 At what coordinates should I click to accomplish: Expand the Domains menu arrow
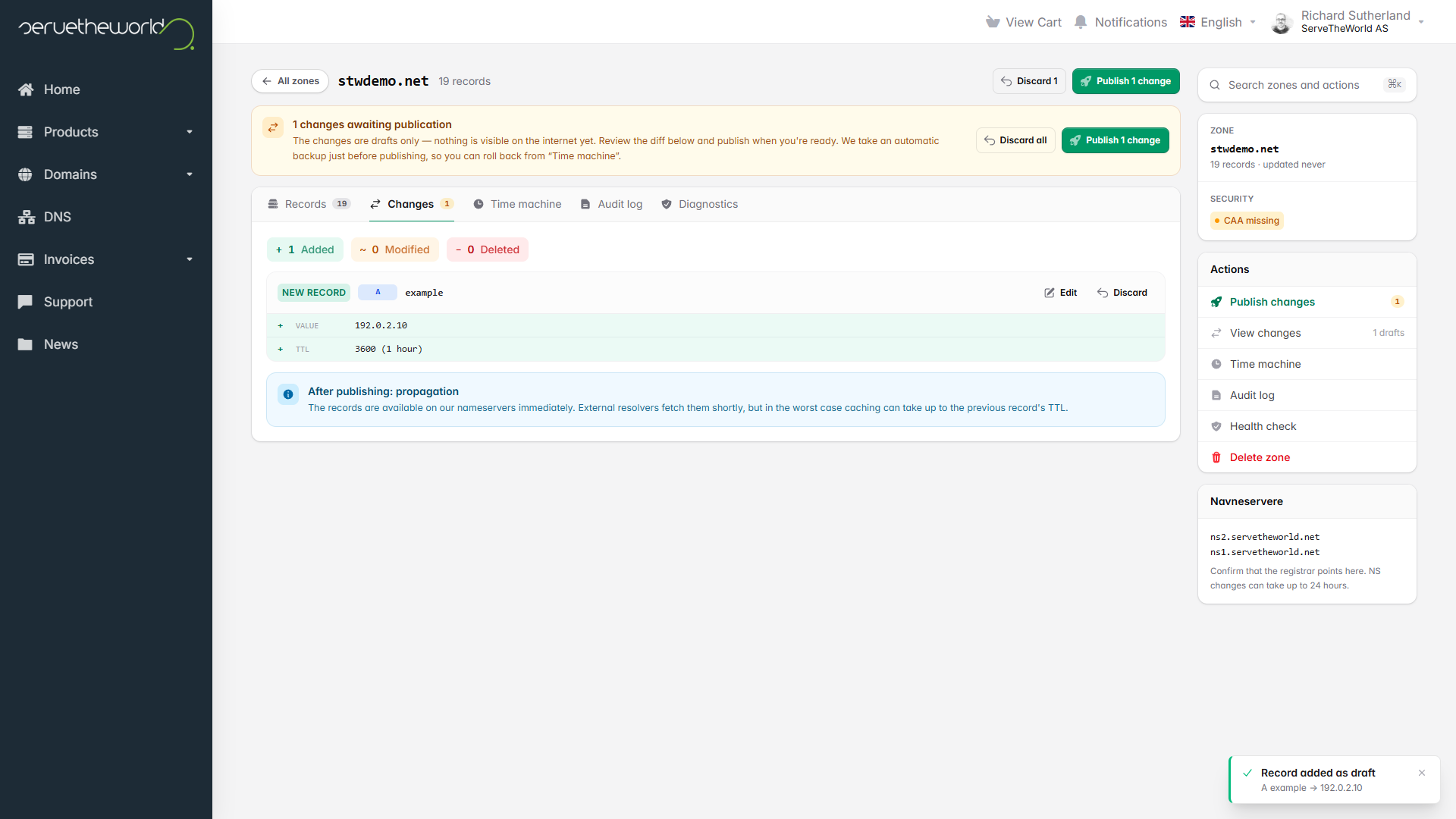tap(190, 174)
